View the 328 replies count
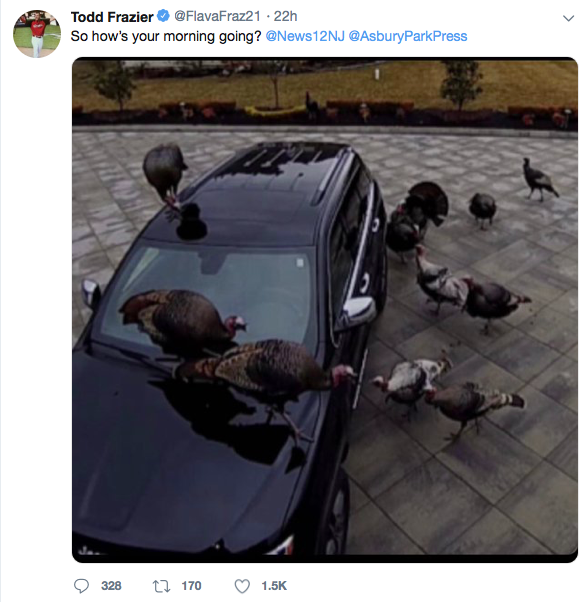 tap(111, 586)
